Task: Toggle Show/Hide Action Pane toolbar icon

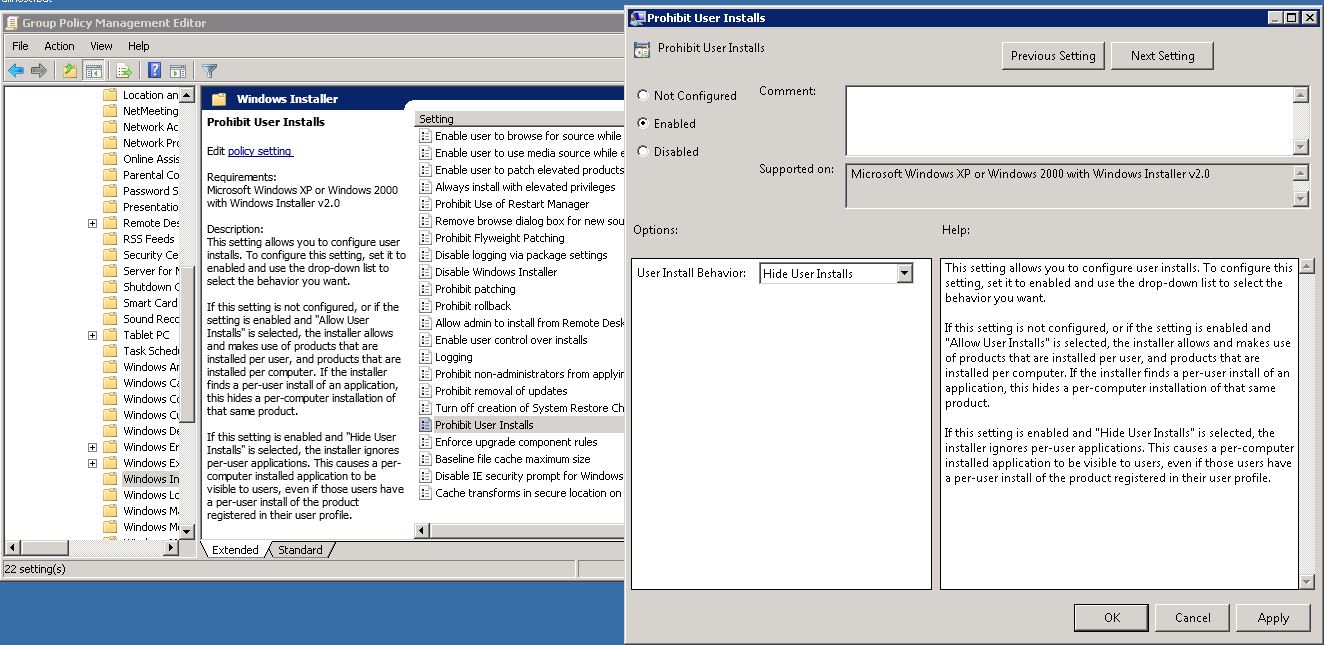Action: 178,70
